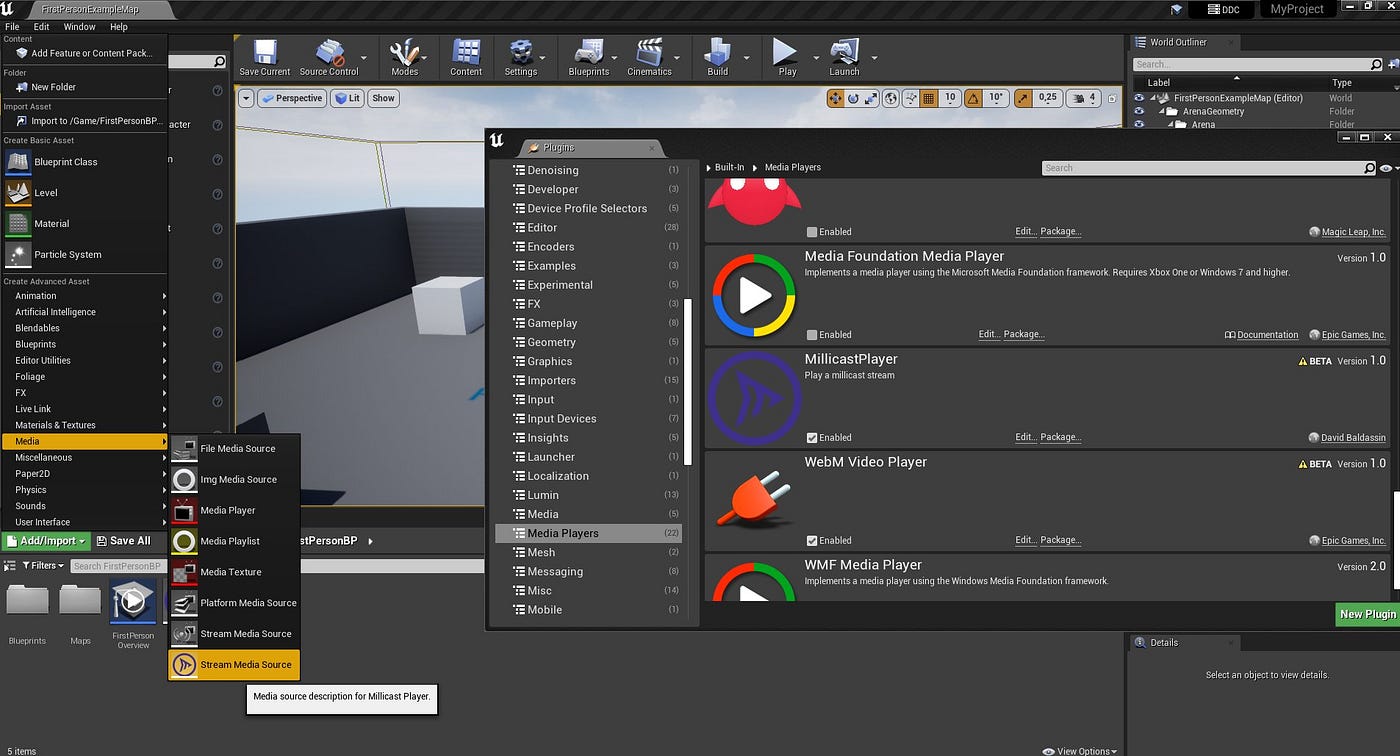Screen dimensions: 1400x756
Task: Toggle the viewport grid snapping icon
Action: (928, 98)
